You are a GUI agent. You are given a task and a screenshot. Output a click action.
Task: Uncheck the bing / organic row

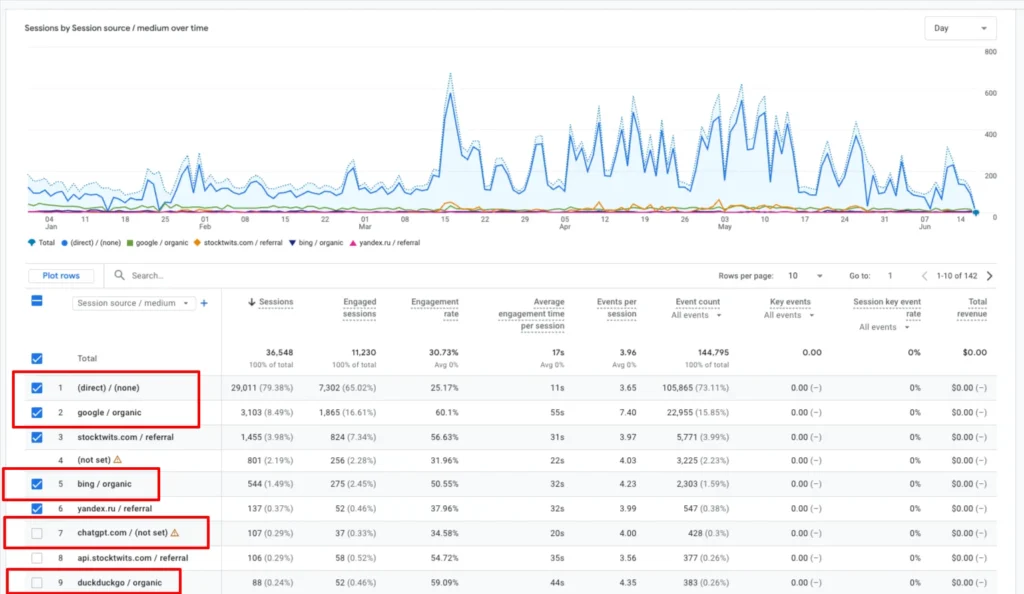pyautogui.click(x=37, y=484)
